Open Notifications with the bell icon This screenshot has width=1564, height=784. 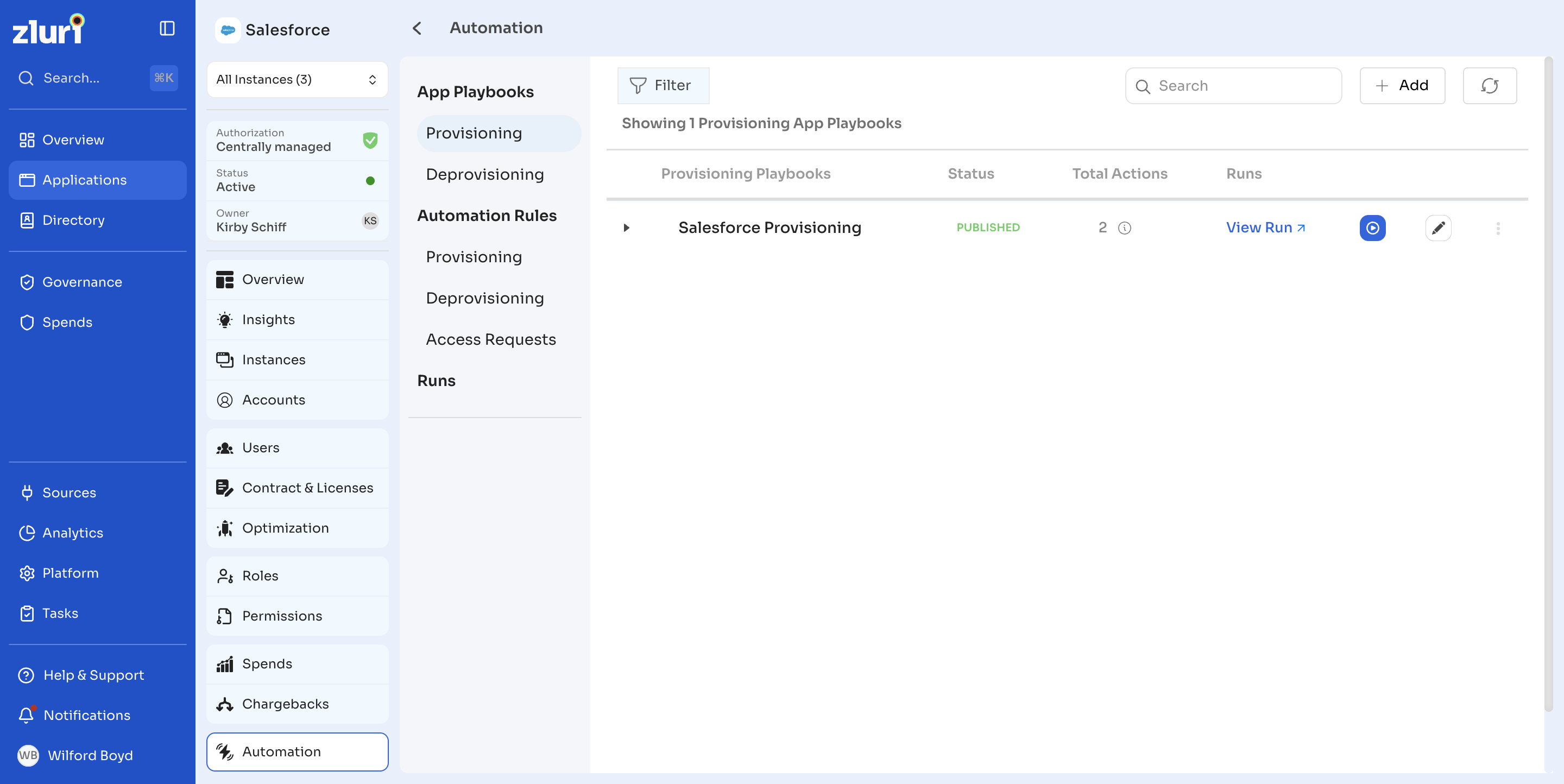pos(26,715)
